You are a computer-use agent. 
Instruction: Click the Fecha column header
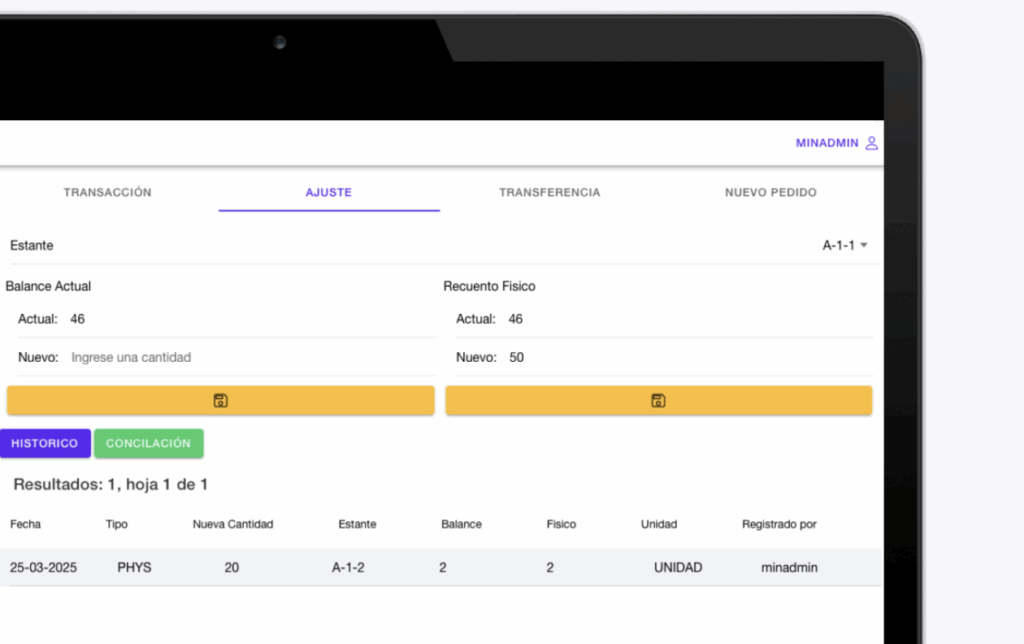[25, 524]
